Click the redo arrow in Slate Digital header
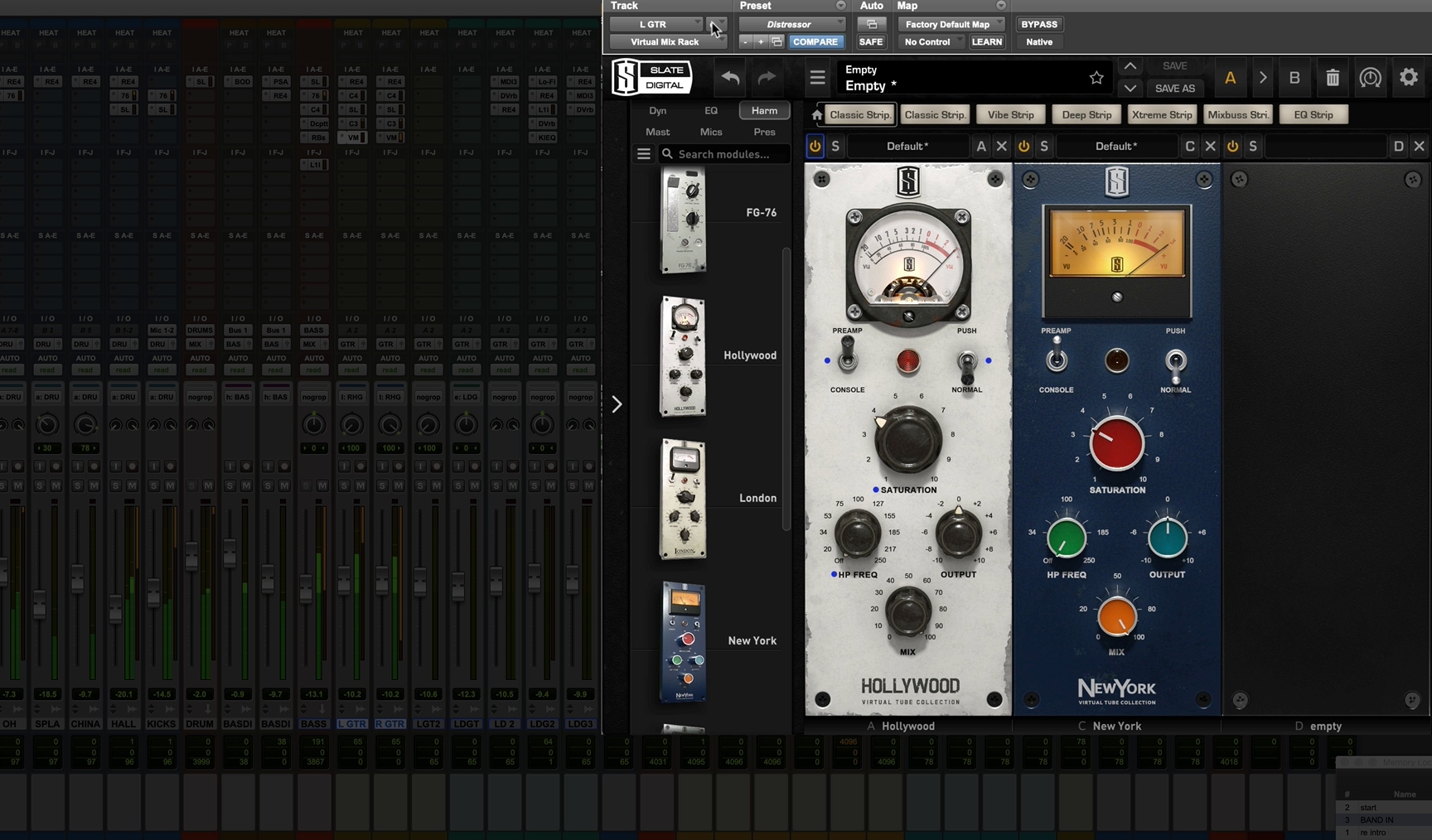1432x840 pixels. 767,78
